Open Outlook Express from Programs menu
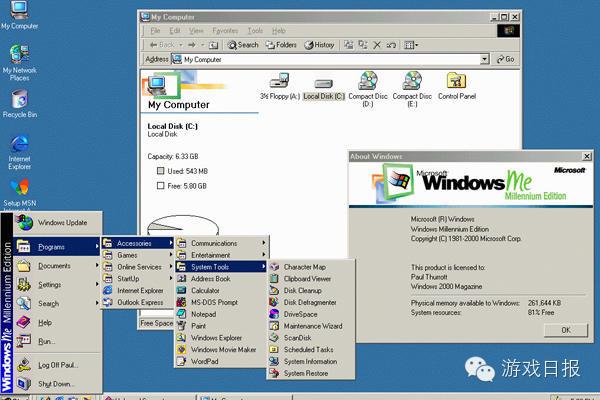The height and width of the screenshot is (400, 600). (138, 302)
